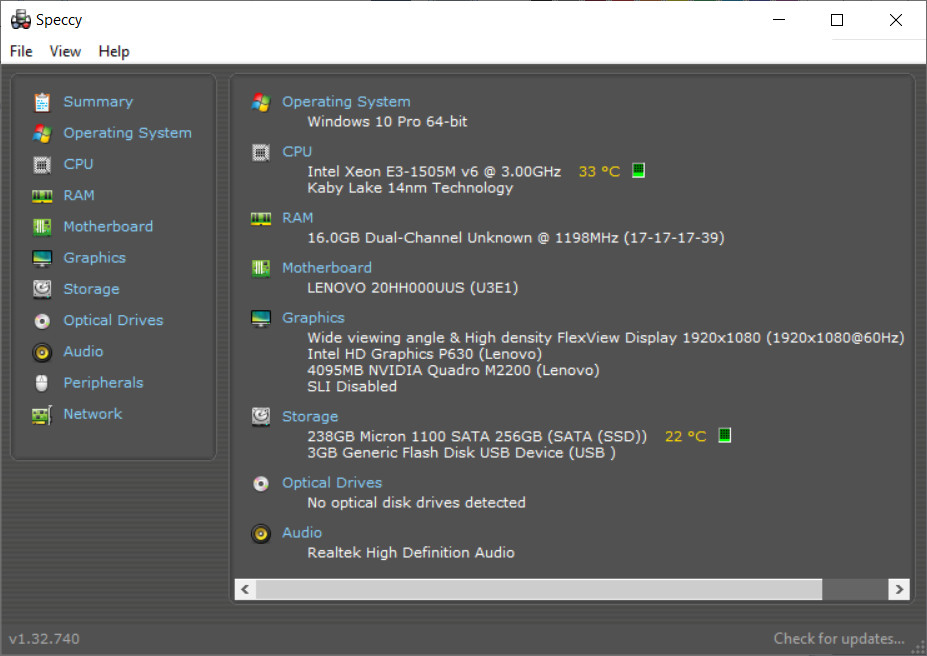Click the 33 °C CPU temperature value
This screenshot has width=927, height=656.
[x=599, y=171]
